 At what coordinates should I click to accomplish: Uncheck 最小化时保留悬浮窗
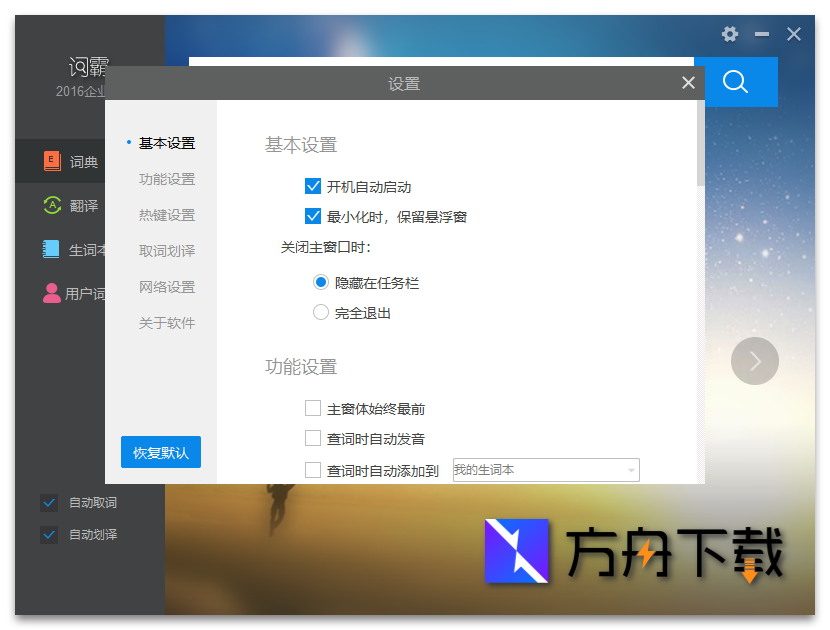click(x=314, y=216)
